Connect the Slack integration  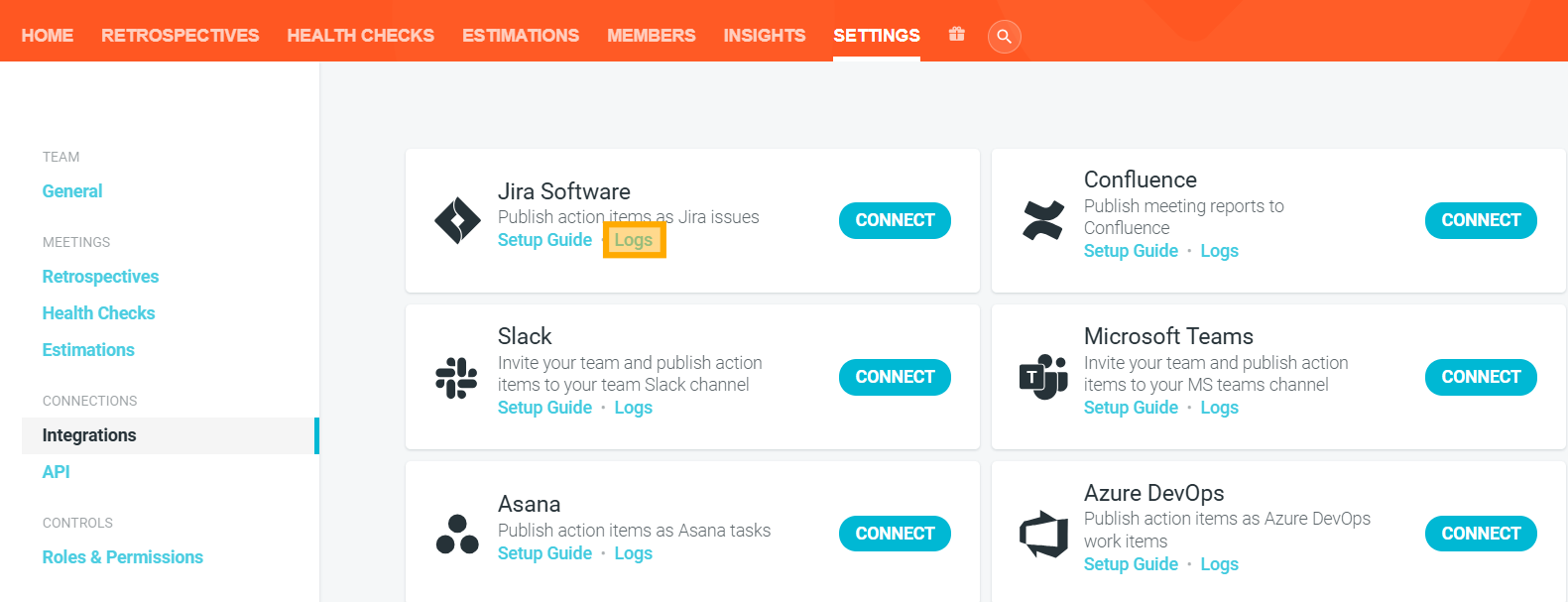coord(895,377)
